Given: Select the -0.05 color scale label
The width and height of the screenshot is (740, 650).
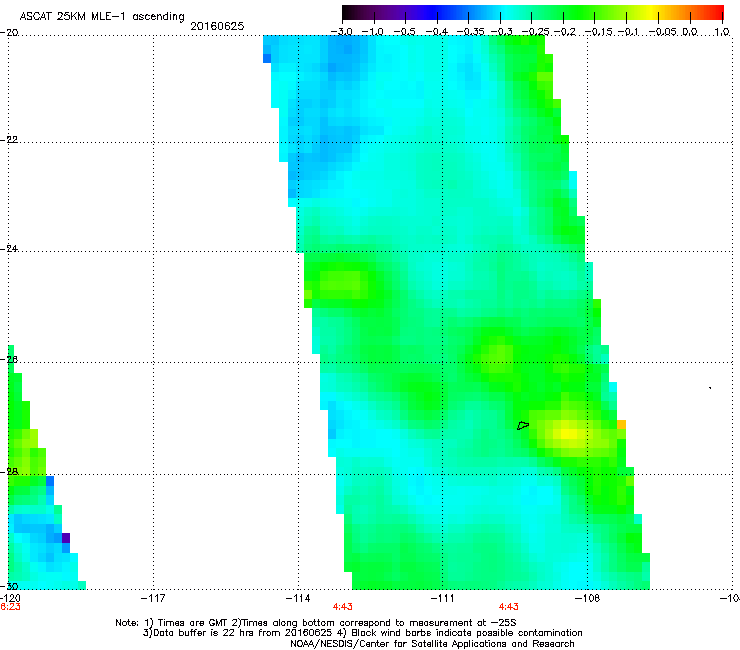Looking at the screenshot, I should 663,32.
